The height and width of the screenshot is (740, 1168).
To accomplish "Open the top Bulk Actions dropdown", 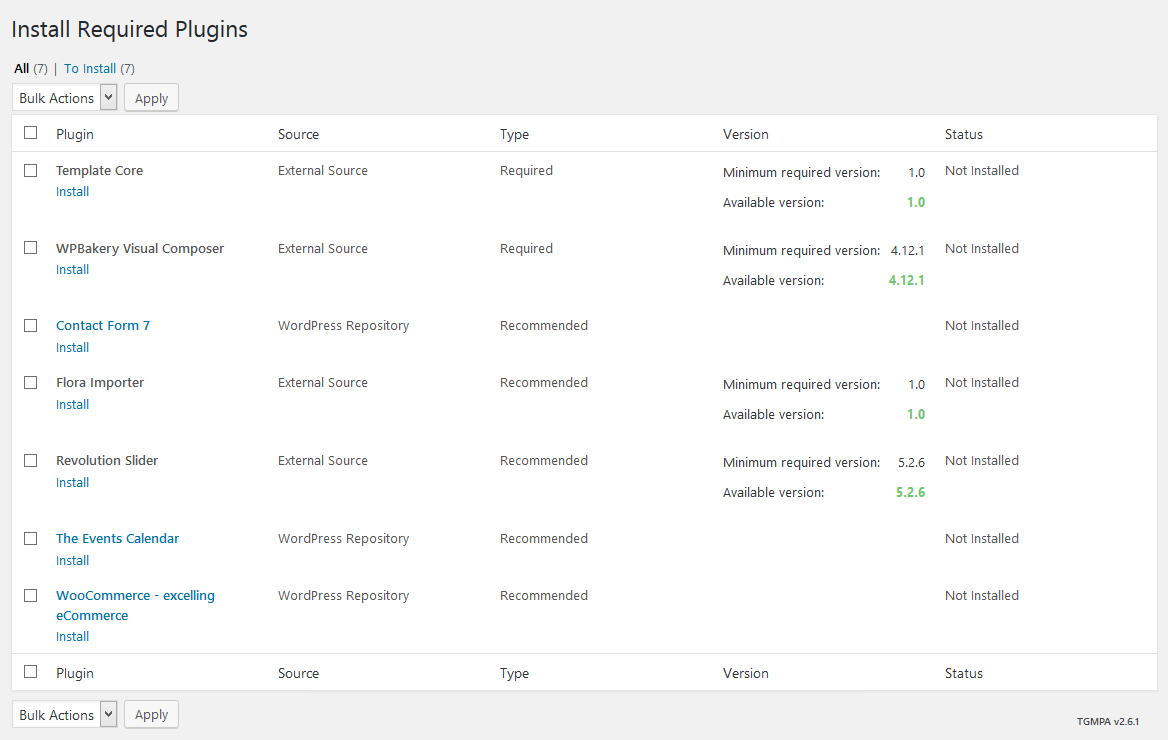I will (65, 98).
